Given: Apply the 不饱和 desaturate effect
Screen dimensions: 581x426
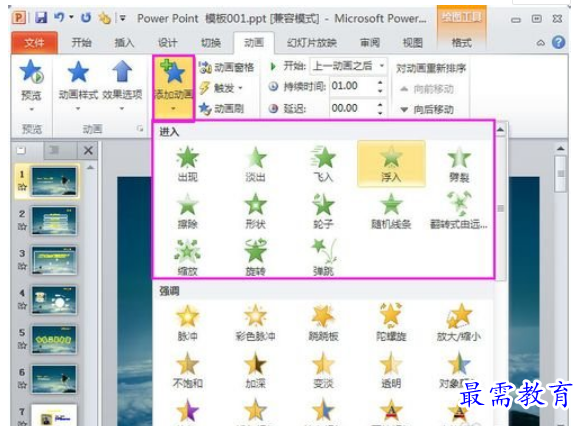Looking at the screenshot, I should coord(187,370).
